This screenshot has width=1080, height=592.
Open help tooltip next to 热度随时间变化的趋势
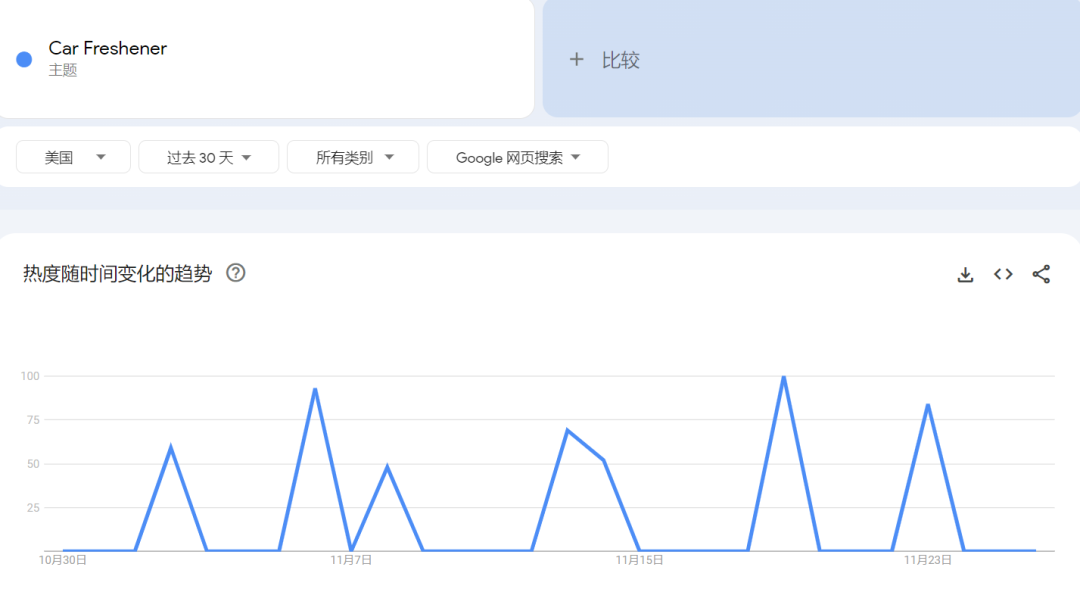click(236, 274)
